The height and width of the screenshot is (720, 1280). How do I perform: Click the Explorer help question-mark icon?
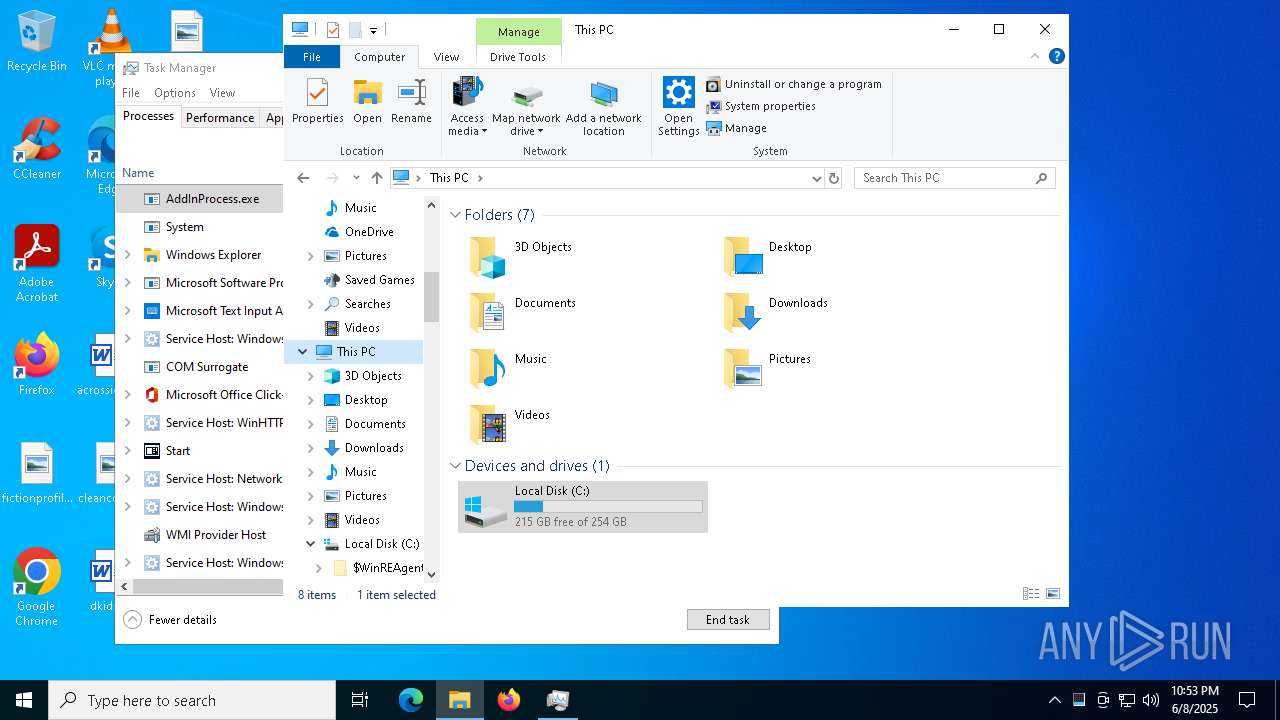point(1056,56)
